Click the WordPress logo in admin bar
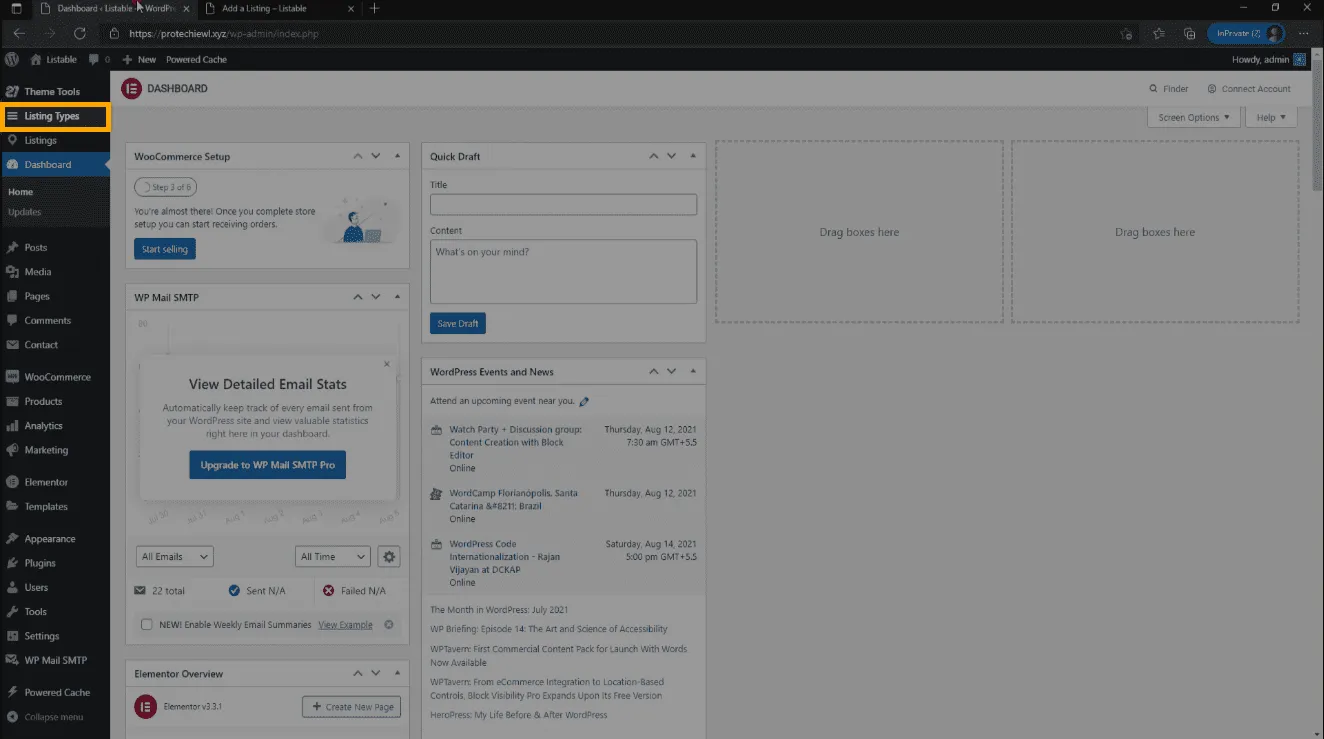The width and height of the screenshot is (1324, 739). tap(12, 60)
